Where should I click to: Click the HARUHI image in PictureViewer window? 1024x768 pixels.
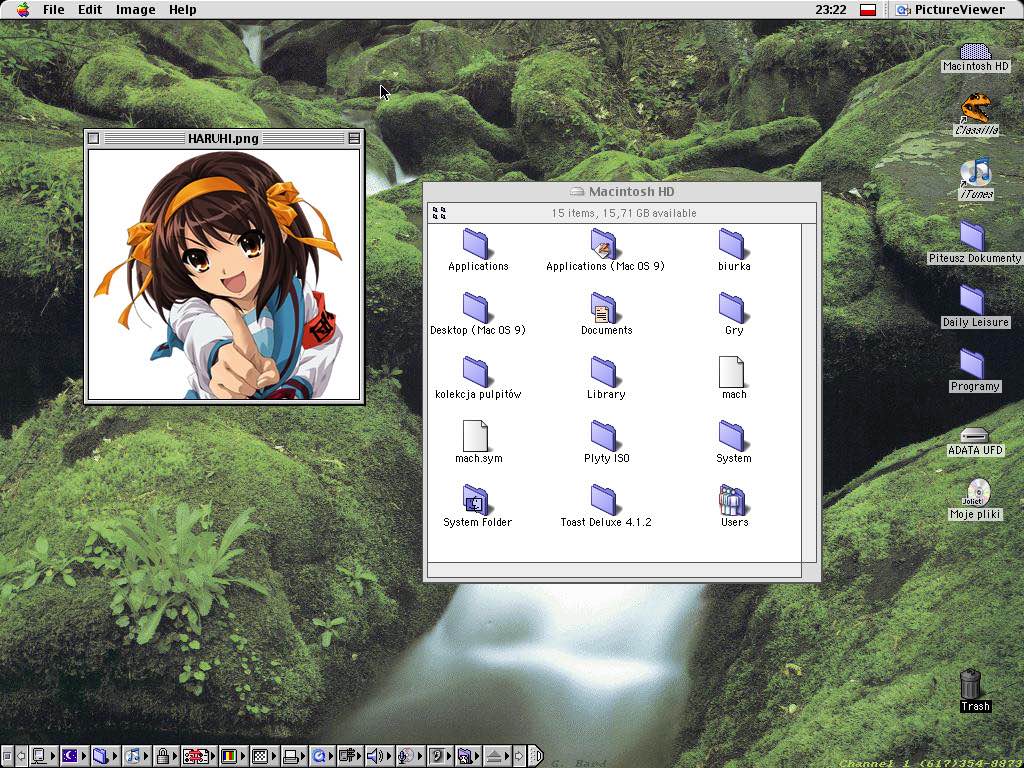[224, 274]
